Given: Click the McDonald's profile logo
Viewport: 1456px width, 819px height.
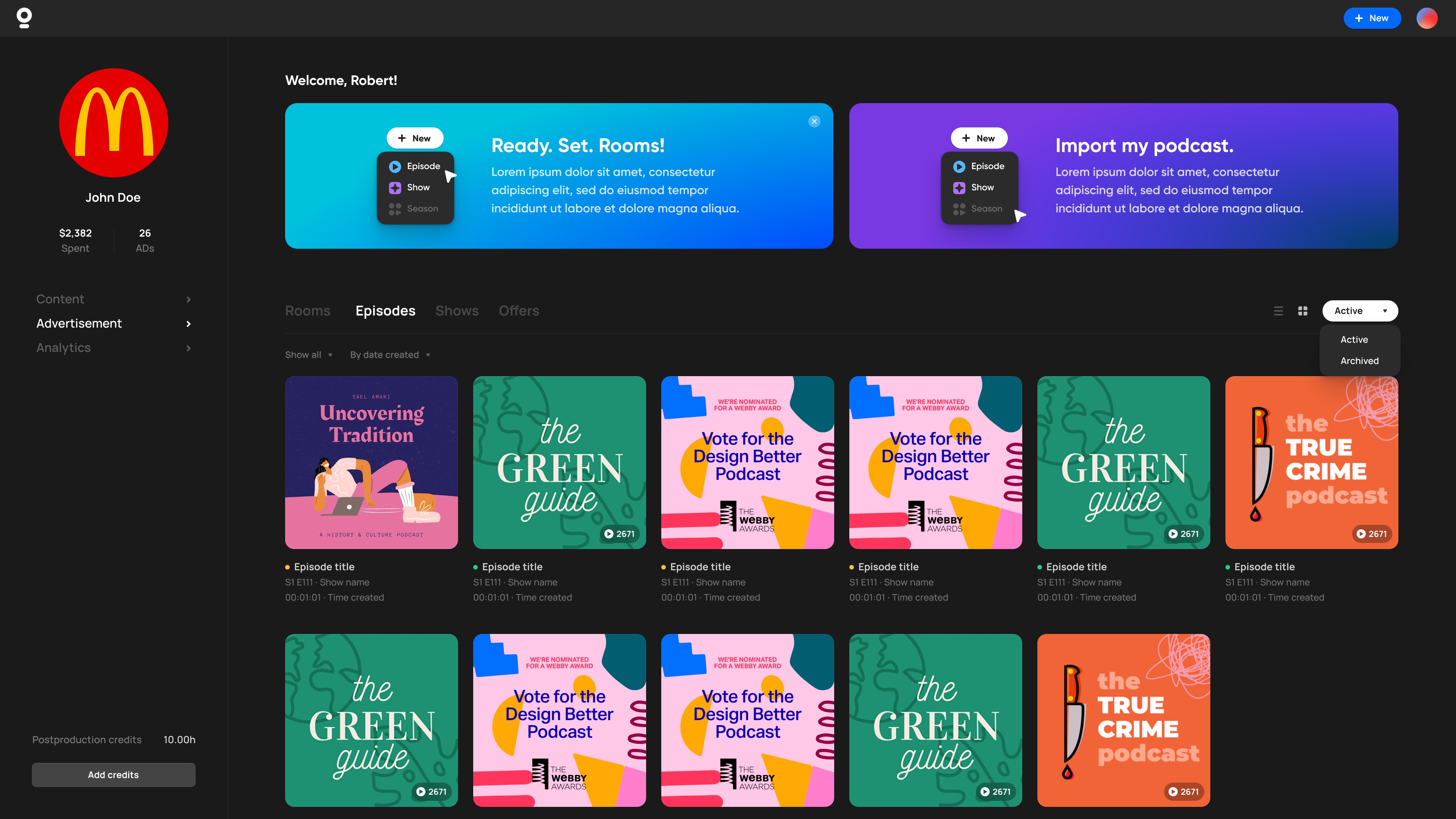Looking at the screenshot, I should 113,122.
